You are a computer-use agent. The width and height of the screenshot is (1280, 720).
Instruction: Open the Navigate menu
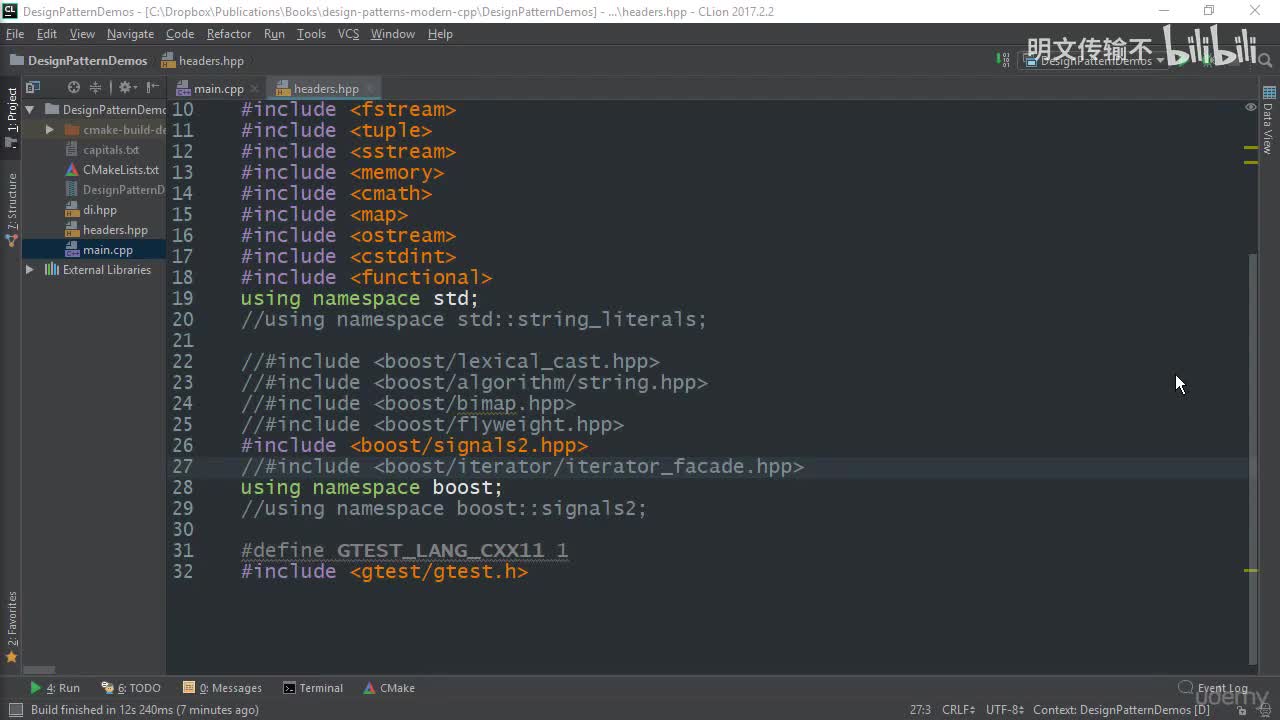[x=130, y=34]
